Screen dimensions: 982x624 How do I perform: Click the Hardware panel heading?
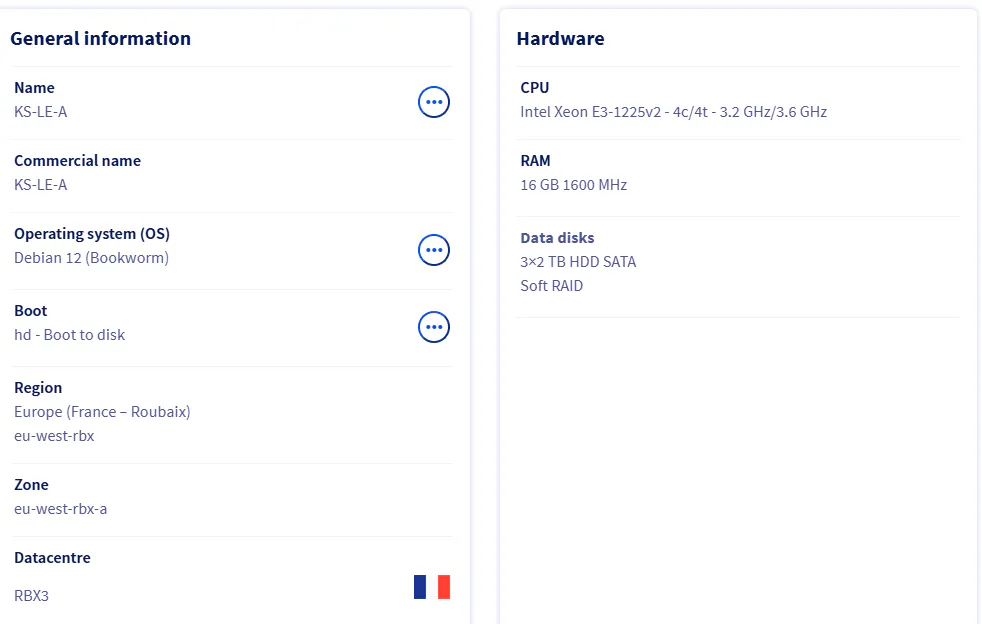[560, 39]
